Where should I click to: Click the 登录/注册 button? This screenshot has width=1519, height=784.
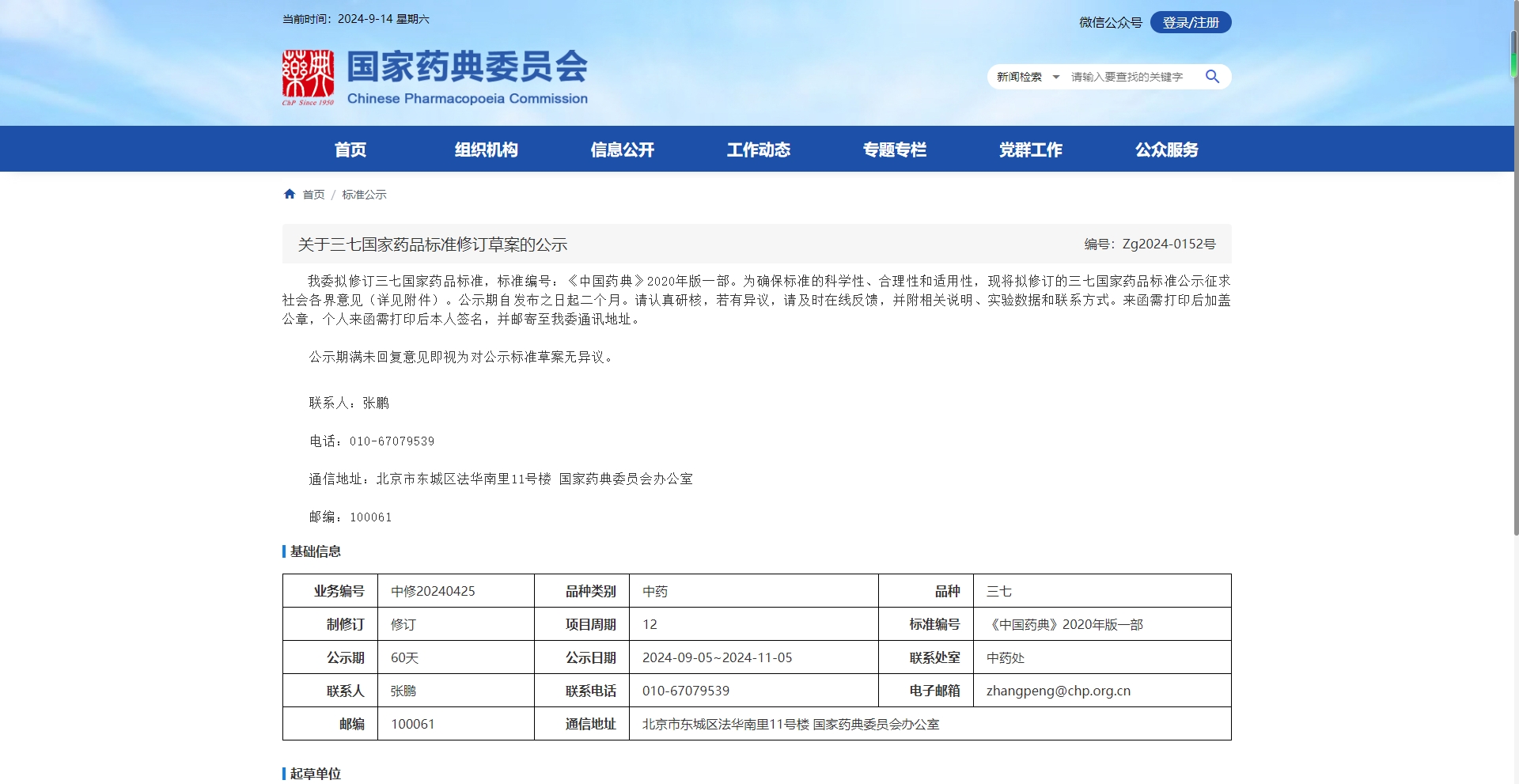click(x=1190, y=23)
